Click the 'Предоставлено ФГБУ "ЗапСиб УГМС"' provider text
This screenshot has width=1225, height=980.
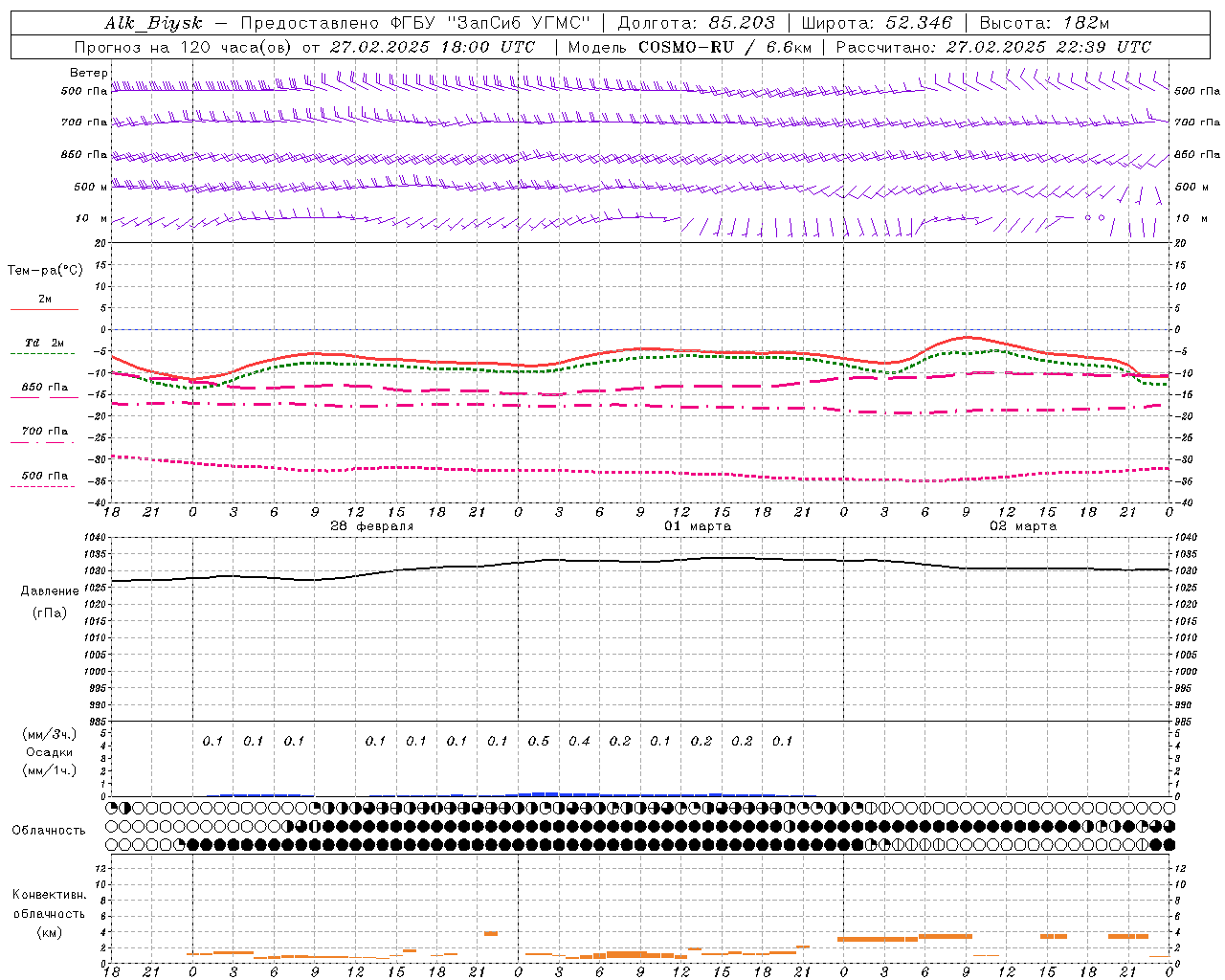[415, 24]
